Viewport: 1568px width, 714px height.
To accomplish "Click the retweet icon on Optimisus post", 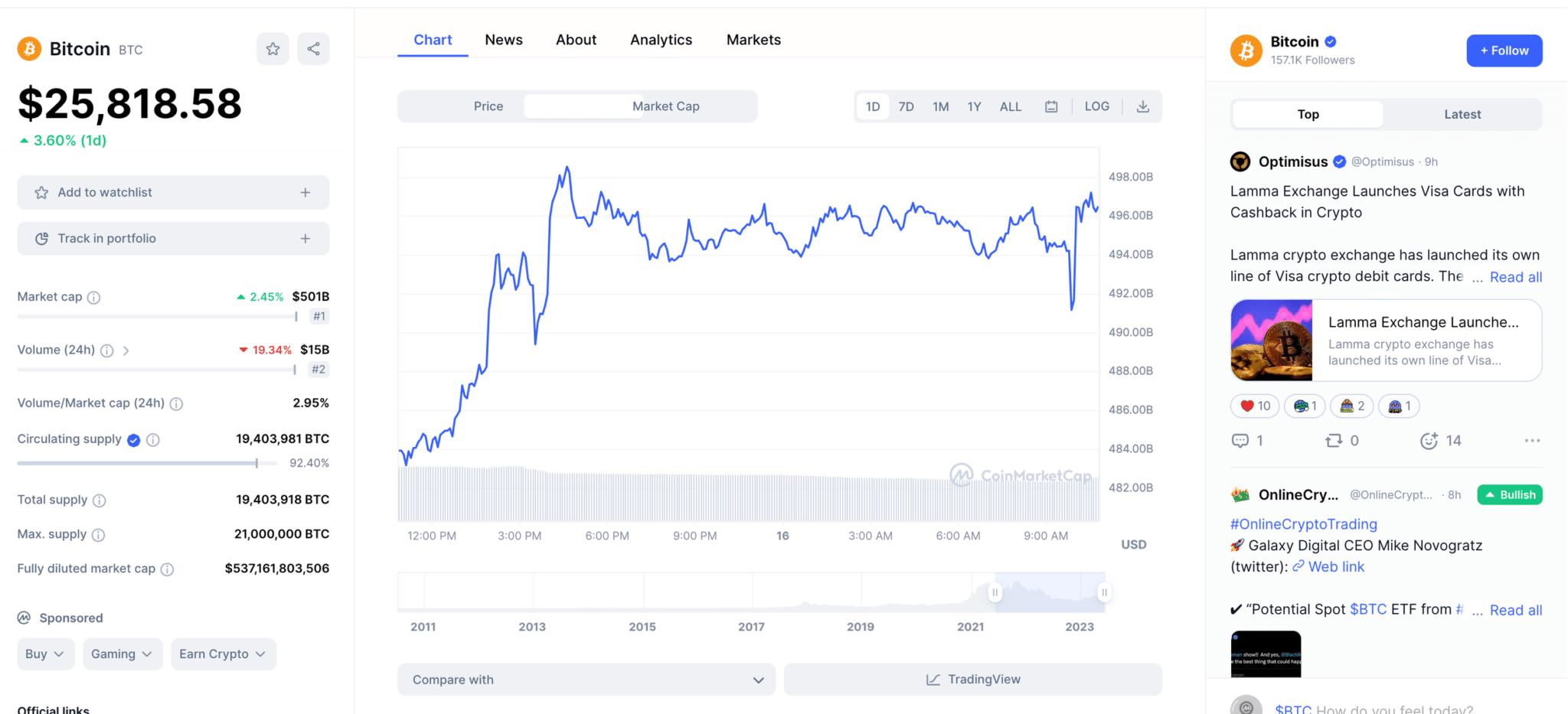I will click(1333, 441).
